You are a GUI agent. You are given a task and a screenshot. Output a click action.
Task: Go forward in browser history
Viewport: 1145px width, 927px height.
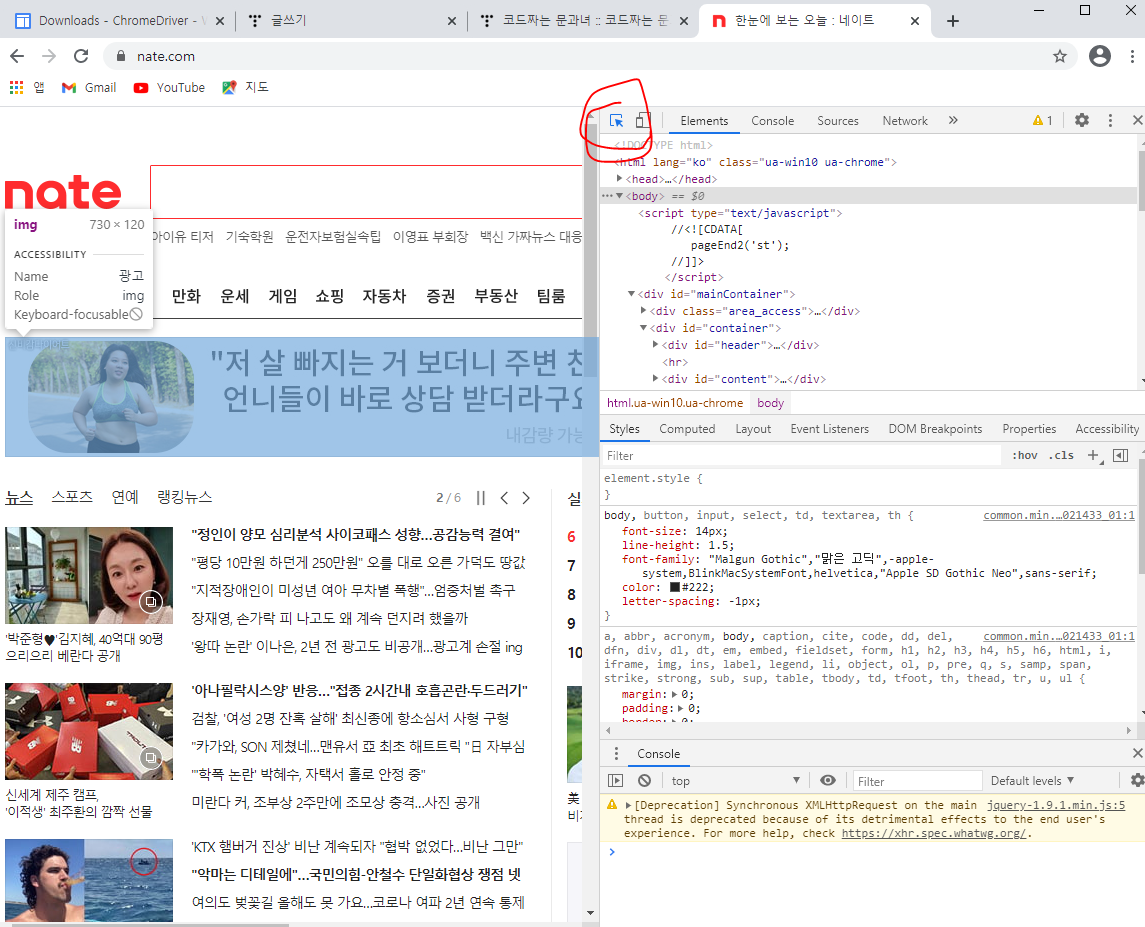(49, 56)
